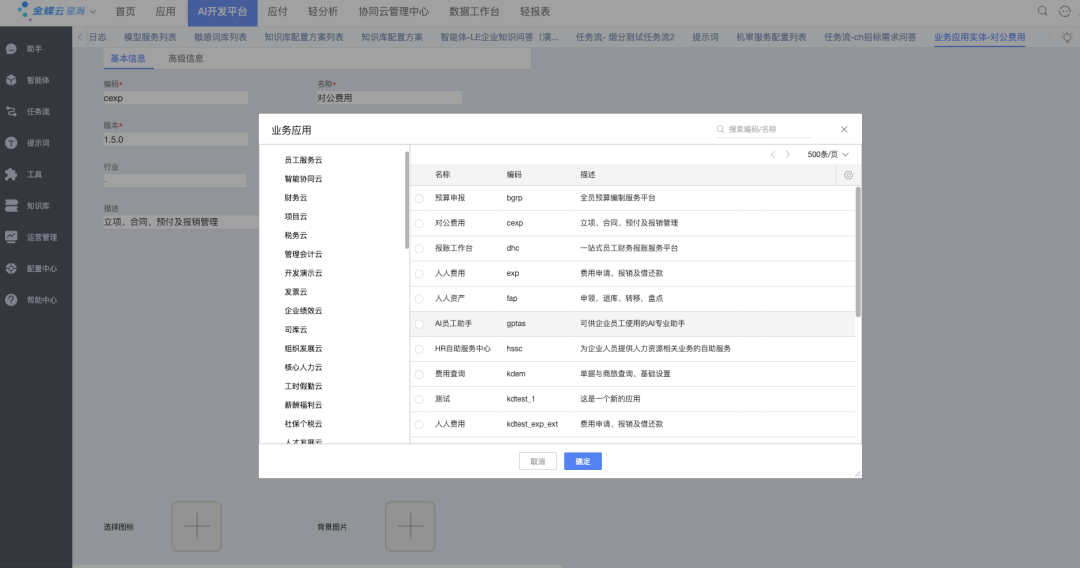Select the radio button for AI员工助手

pyautogui.click(x=419, y=324)
